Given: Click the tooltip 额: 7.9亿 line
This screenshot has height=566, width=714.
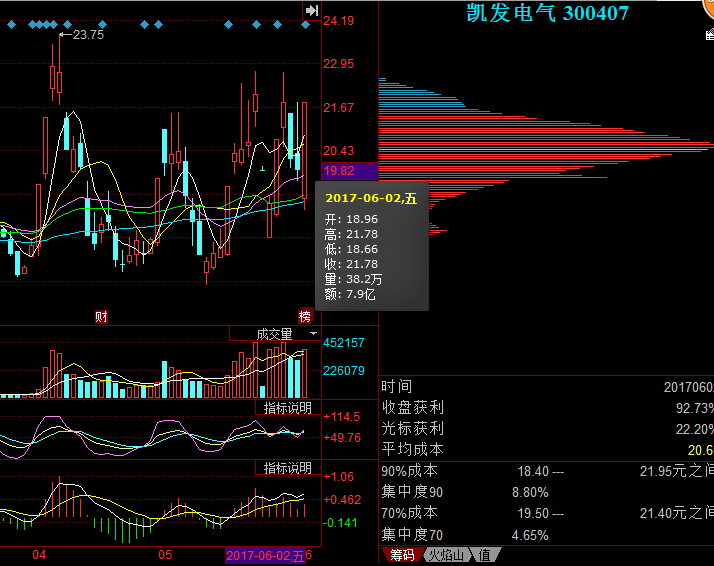Looking at the screenshot, I should tap(350, 294).
